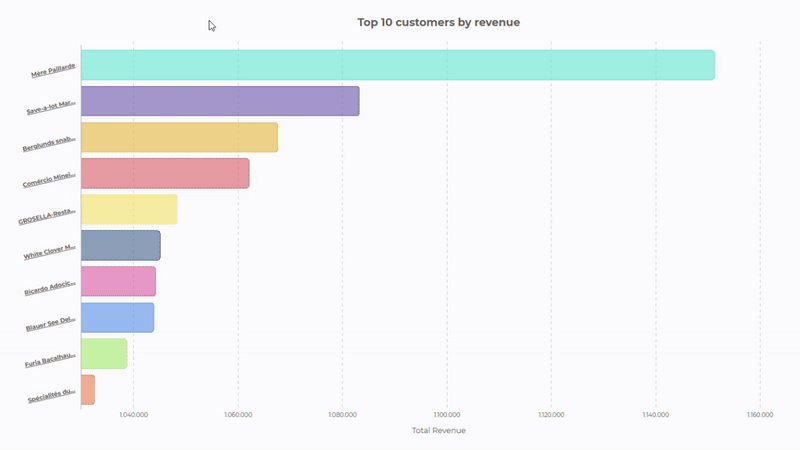Click the green Furia Bacalhau bar
This screenshot has height=450, width=800.
[104, 353]
